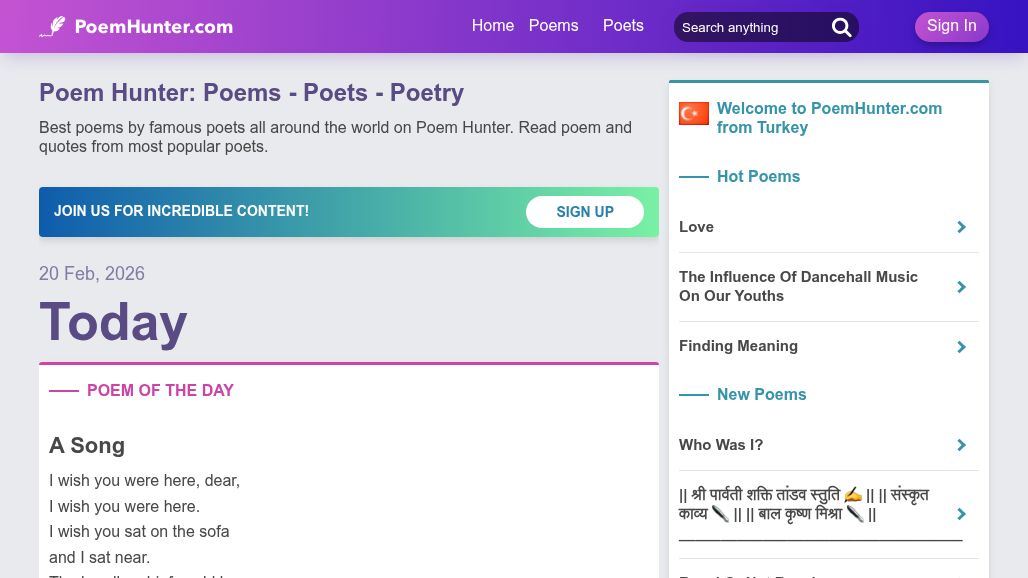Click the arrow beside the Sanskrit poem

961,514
